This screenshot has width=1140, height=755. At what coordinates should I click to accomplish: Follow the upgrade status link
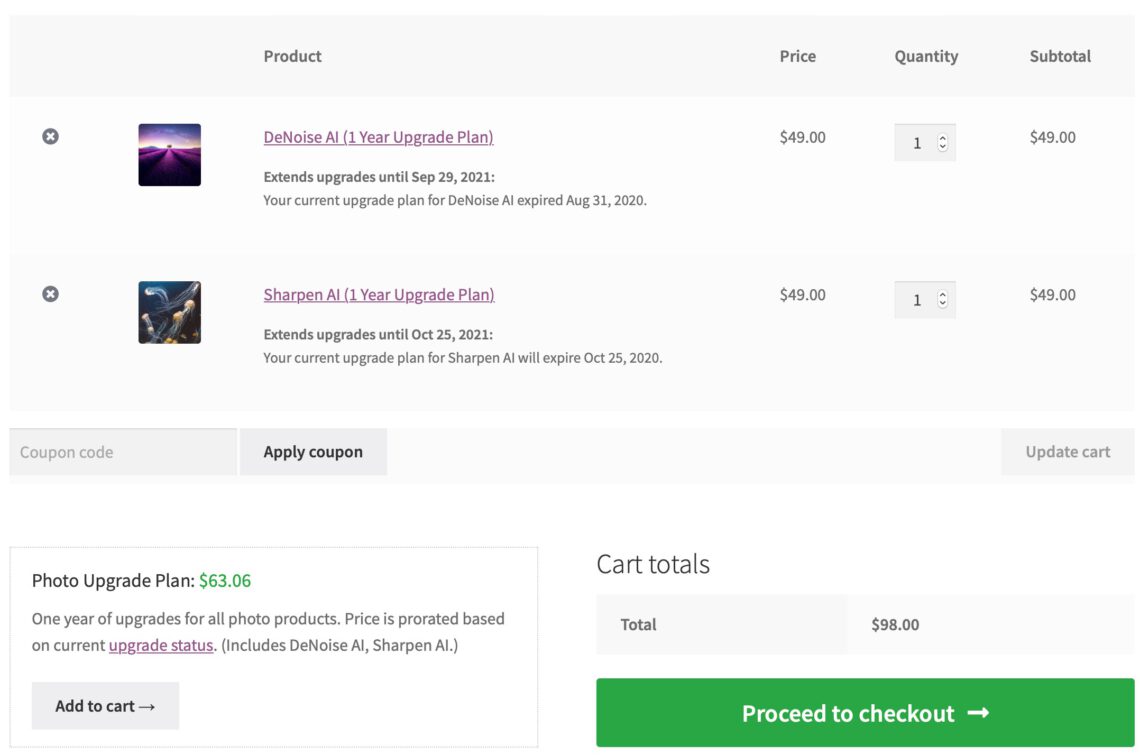pyautogui.click(x=161, y=645)
